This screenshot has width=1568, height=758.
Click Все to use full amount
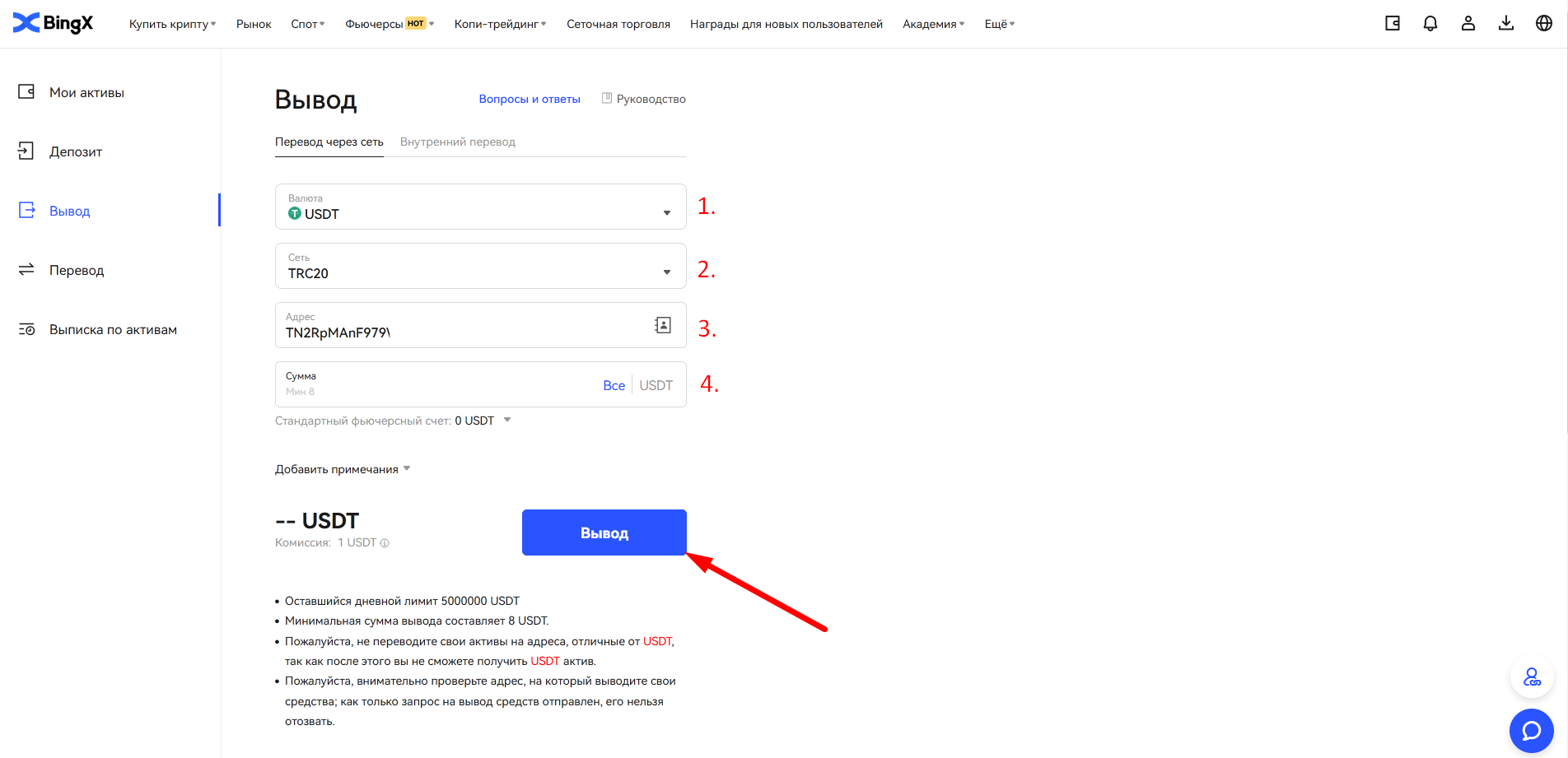(614, 385)
